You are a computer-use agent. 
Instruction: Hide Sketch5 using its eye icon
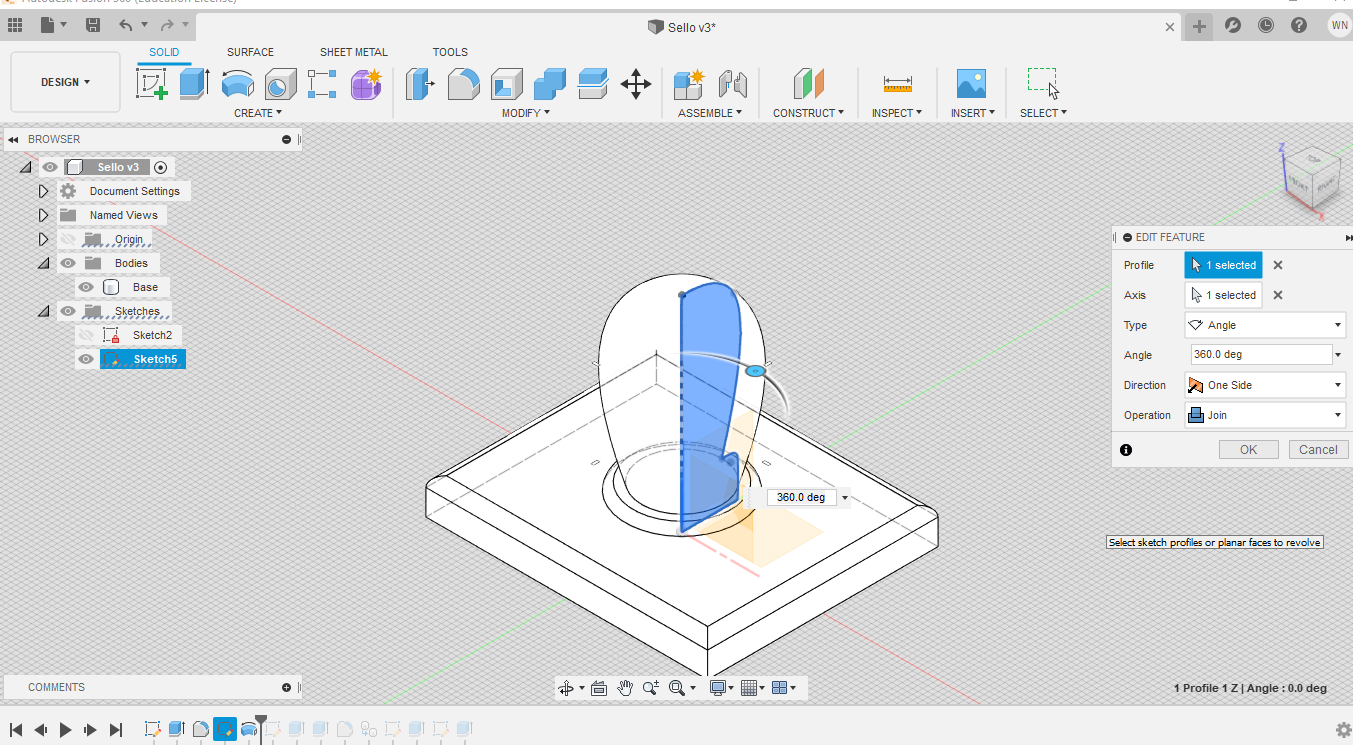pos(86,359)
